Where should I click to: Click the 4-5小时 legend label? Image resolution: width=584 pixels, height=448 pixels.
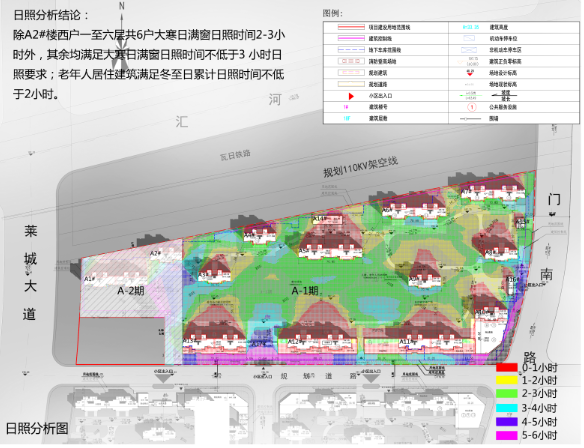539,422
